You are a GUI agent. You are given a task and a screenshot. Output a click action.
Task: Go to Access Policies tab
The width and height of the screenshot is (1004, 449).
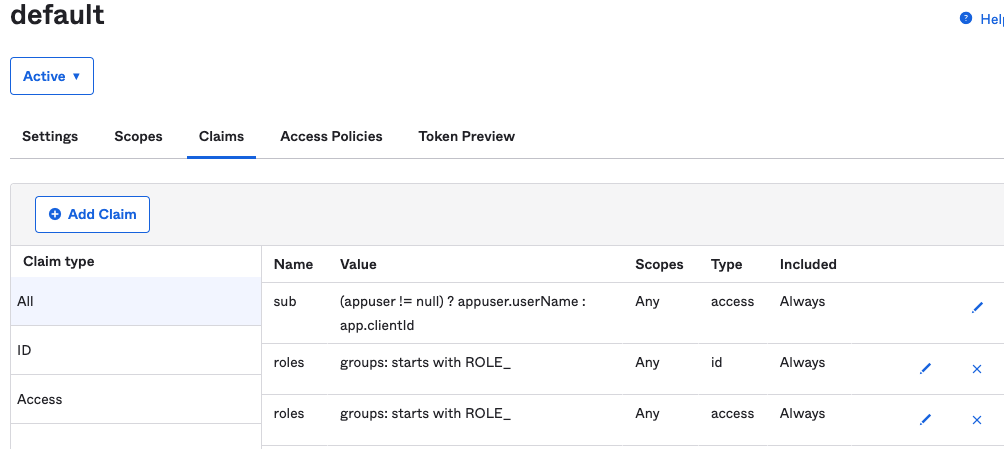coord(331,136)
